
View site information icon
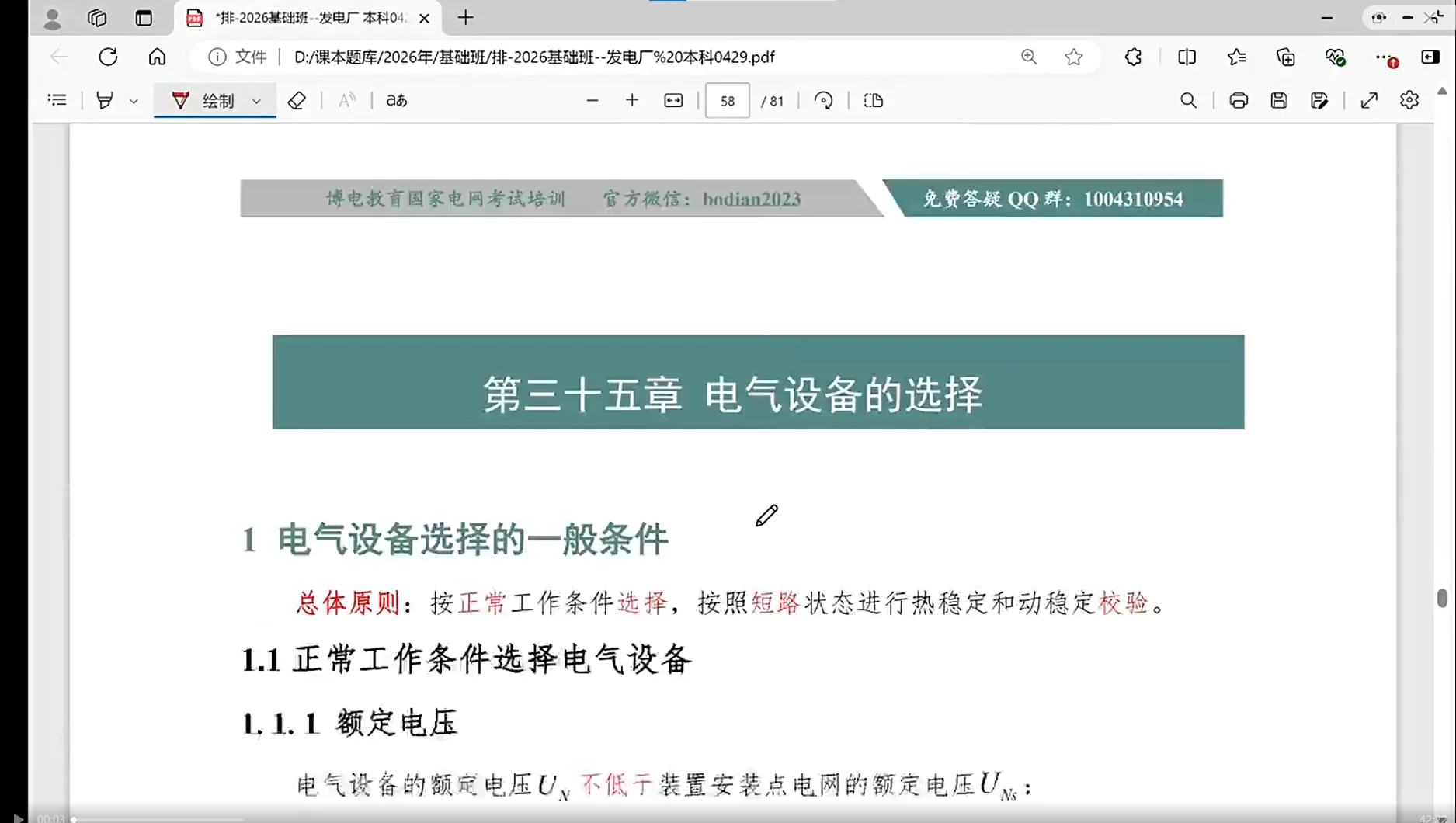217,57
